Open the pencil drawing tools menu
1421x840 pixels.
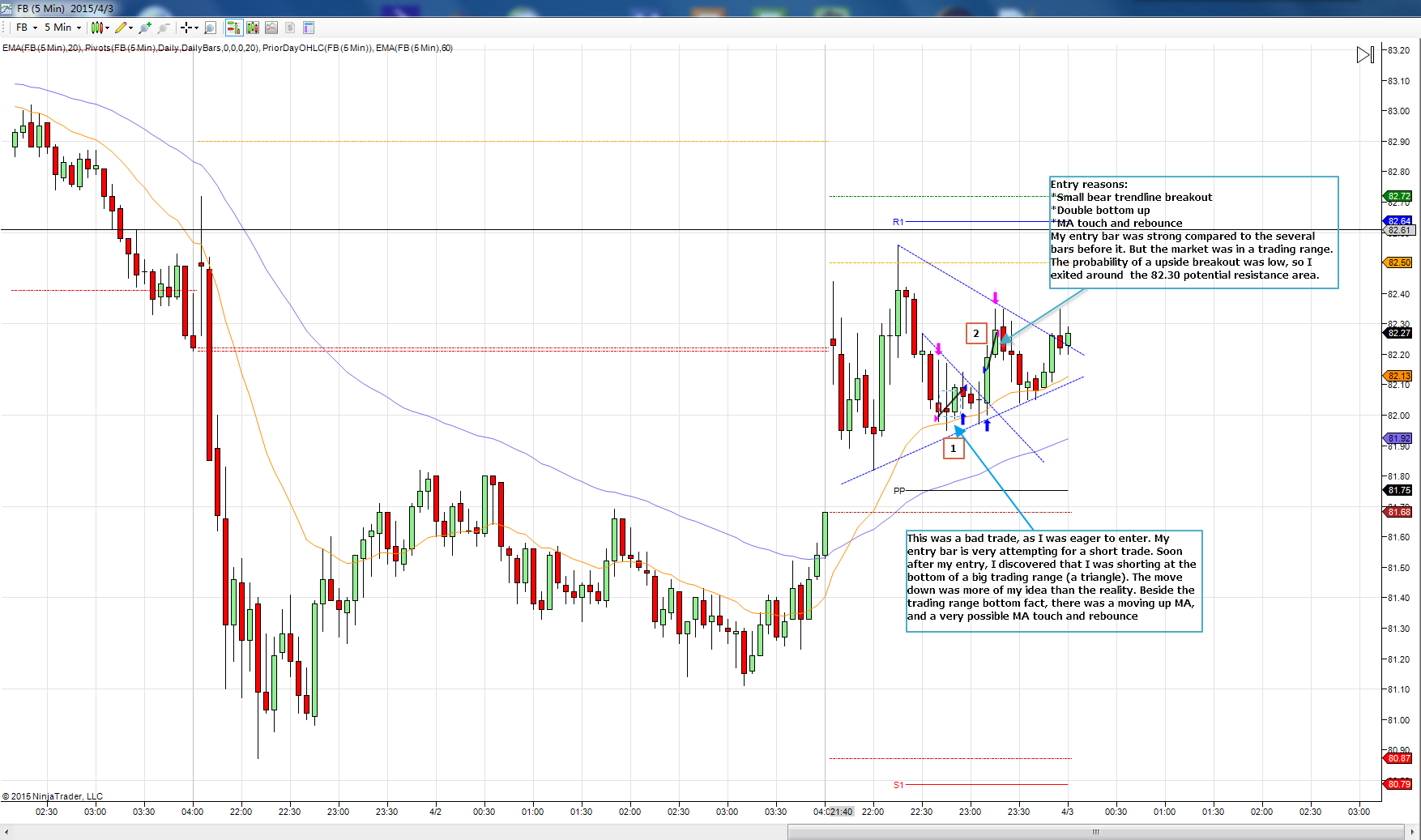pyautogui.click(x=124, y=28)
